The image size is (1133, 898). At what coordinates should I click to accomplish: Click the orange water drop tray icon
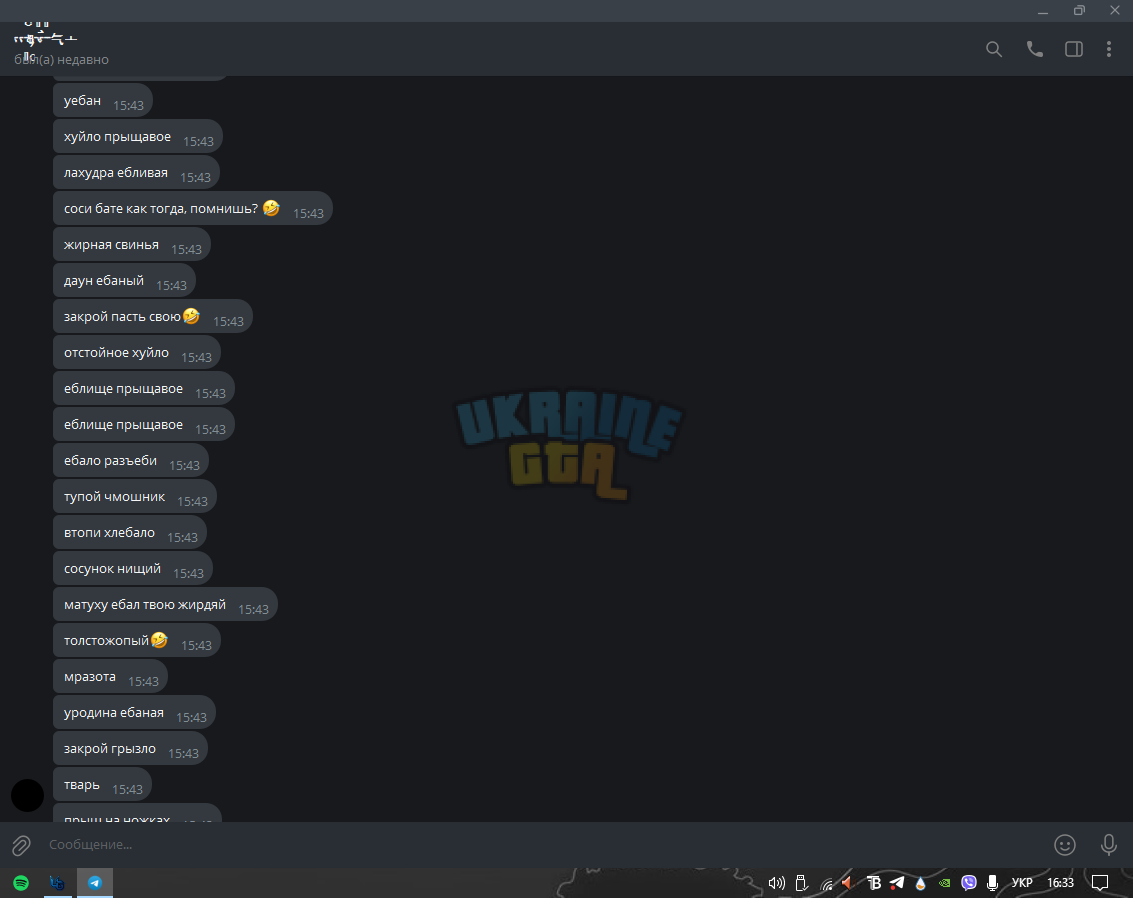point(921,883)
